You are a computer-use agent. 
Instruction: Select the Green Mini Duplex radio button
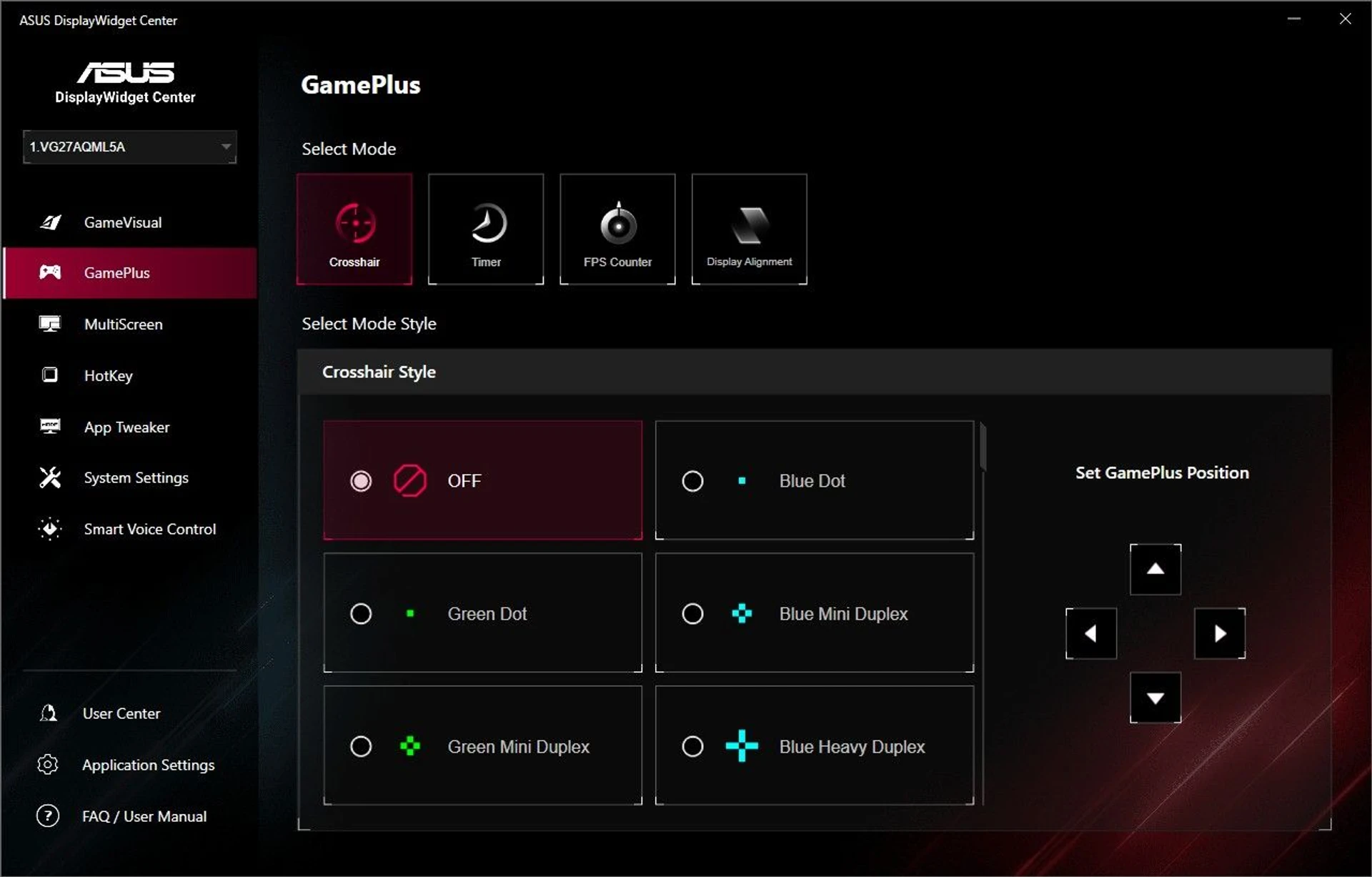[361, 746]
